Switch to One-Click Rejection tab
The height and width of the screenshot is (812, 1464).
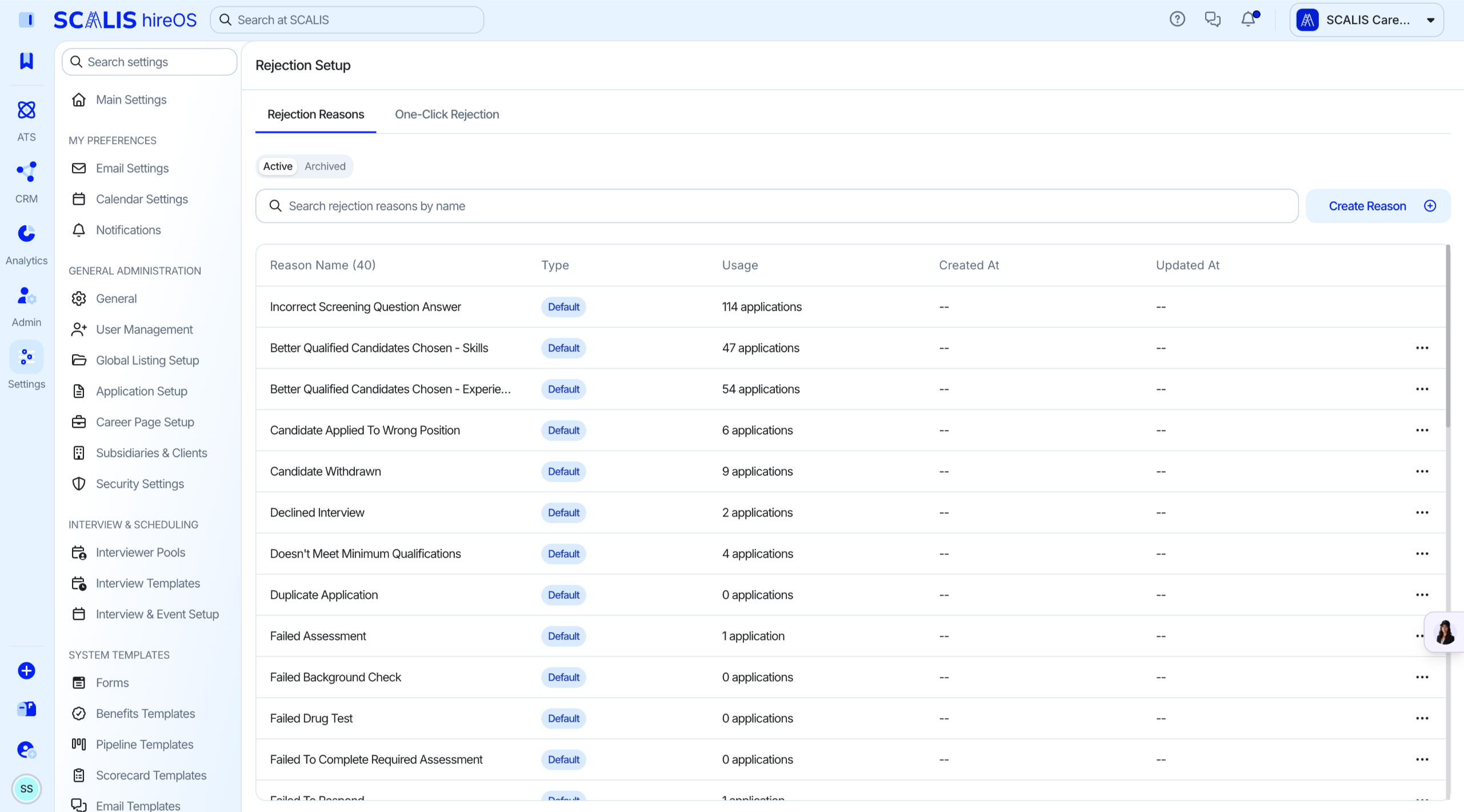click(447, 114)
